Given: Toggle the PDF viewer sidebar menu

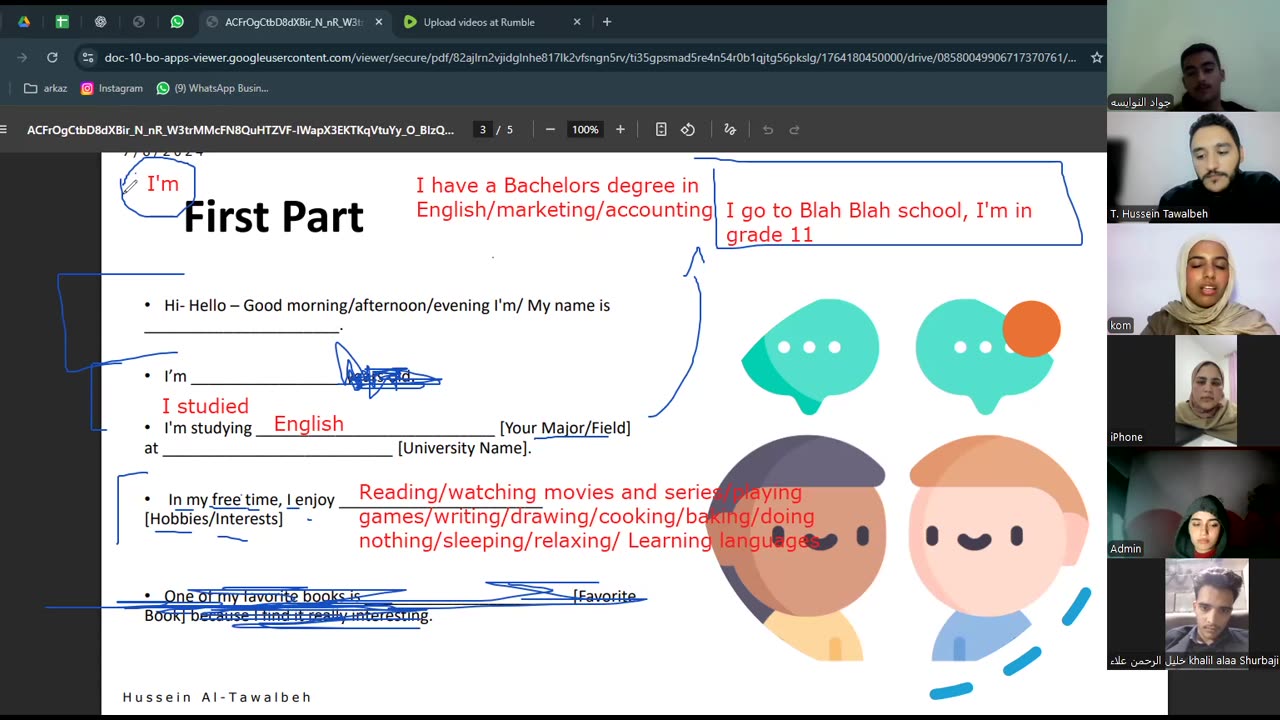Looking at the screenshot, I should coord(4,129).
